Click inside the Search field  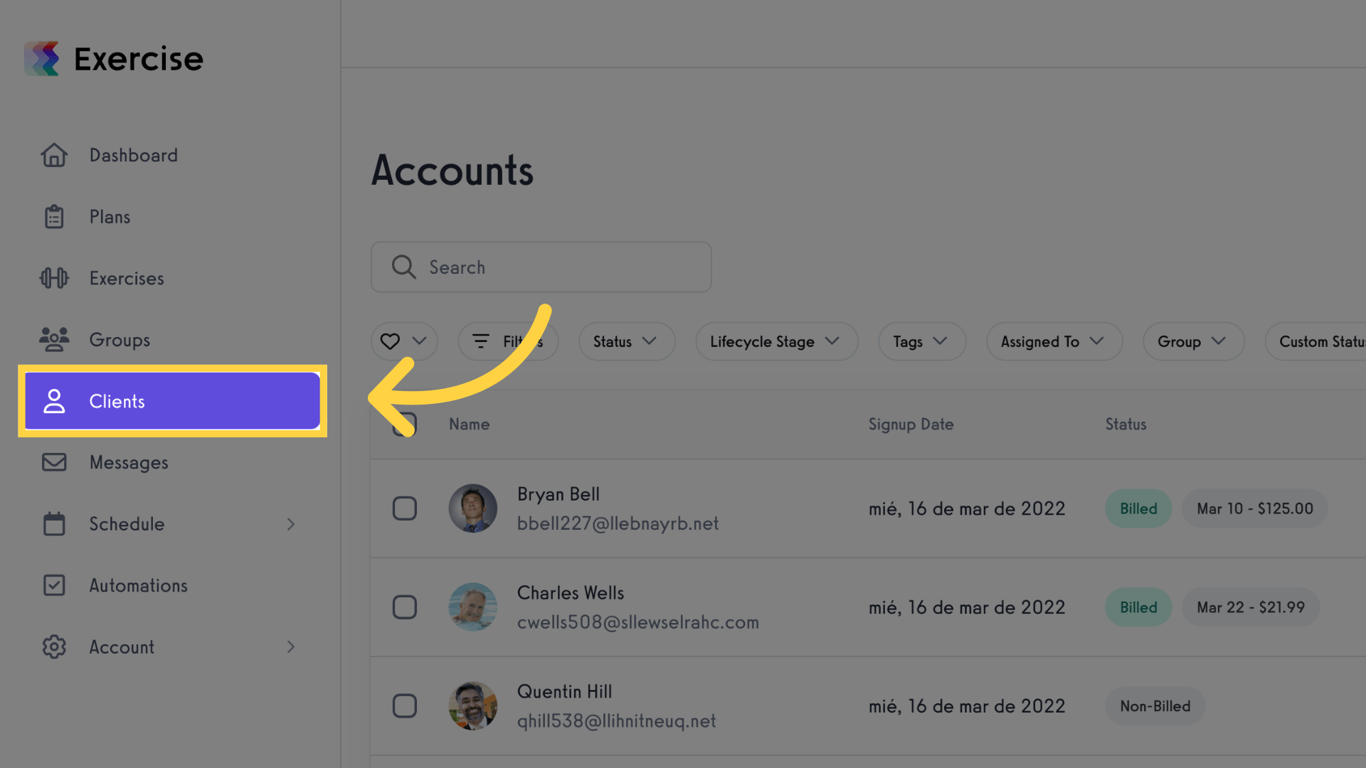(x=541, y=267)
